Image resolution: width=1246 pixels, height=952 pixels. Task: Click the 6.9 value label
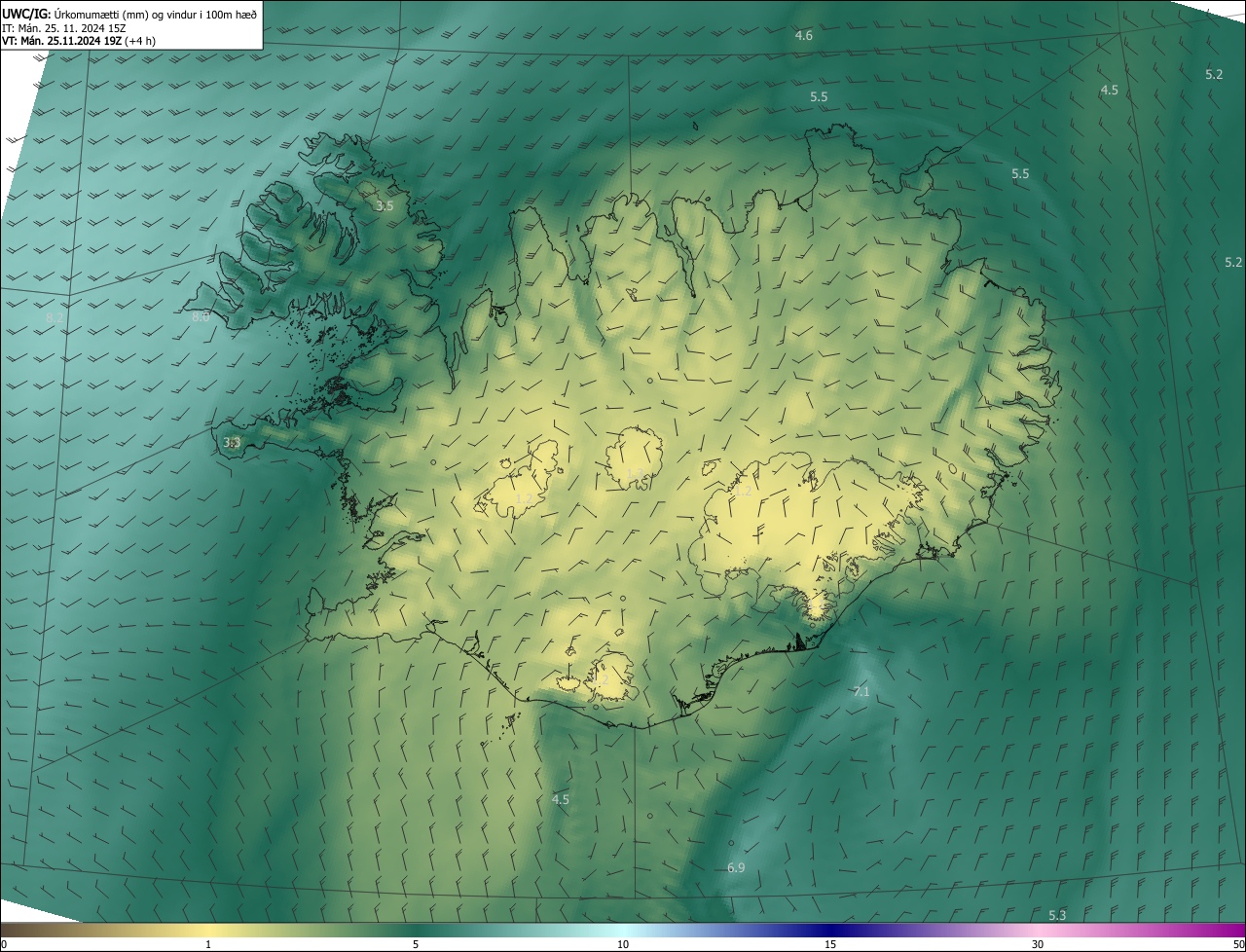pyautogui.click(x=736, y=868)
